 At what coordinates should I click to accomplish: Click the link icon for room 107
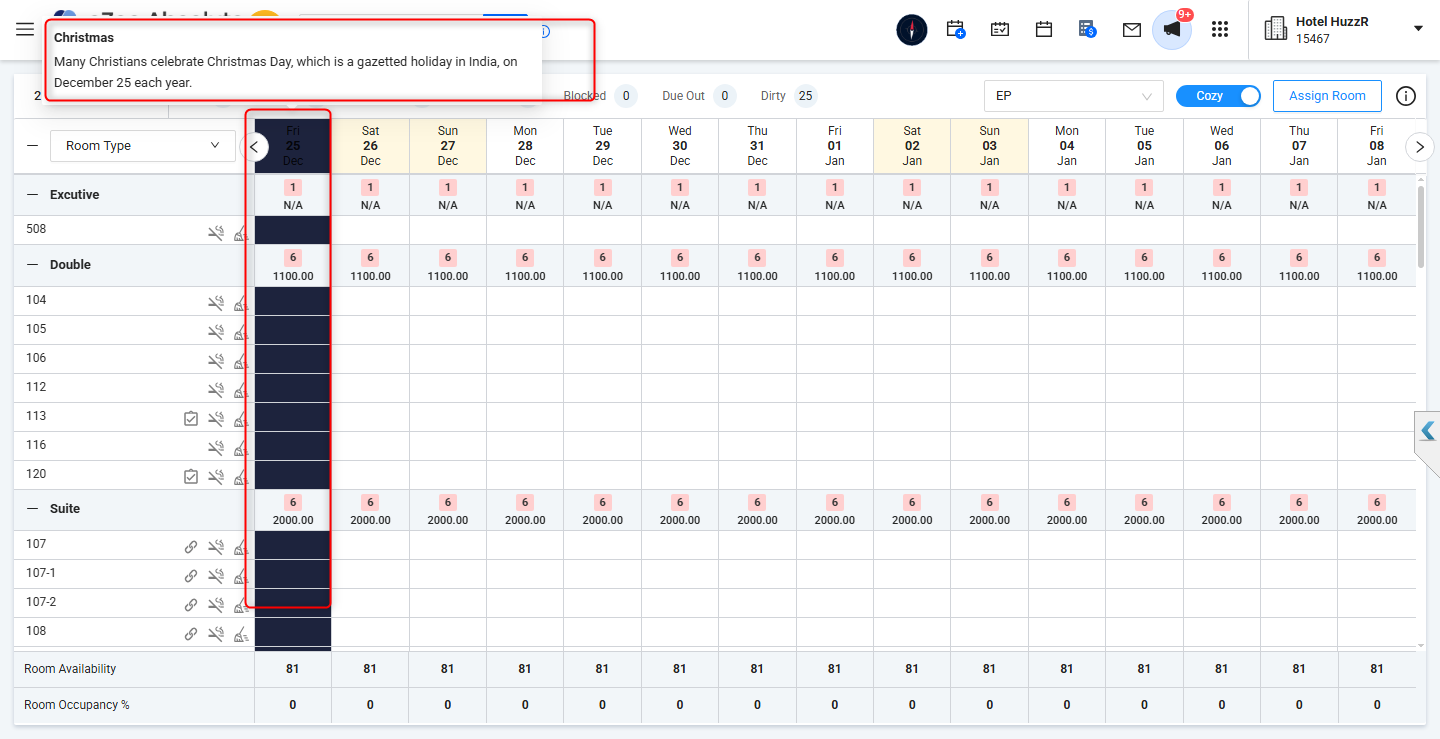191,547
